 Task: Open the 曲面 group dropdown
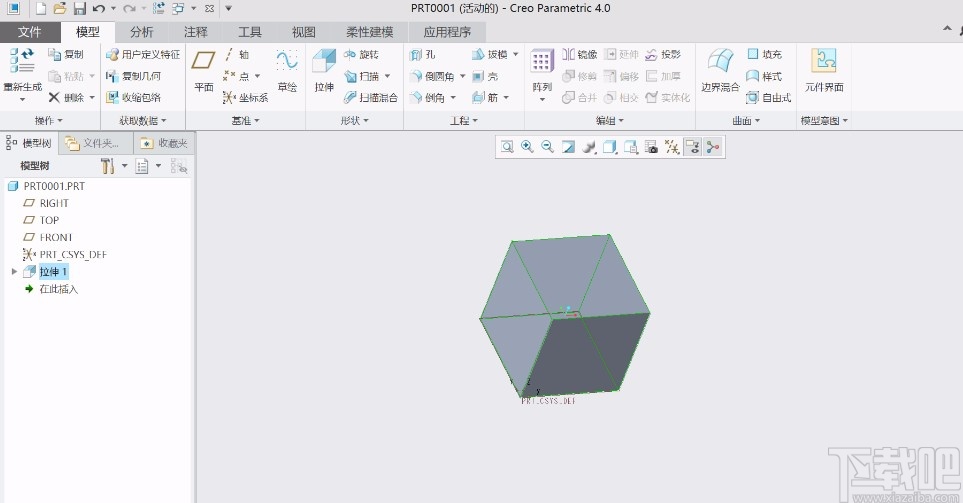click(746, 121)
